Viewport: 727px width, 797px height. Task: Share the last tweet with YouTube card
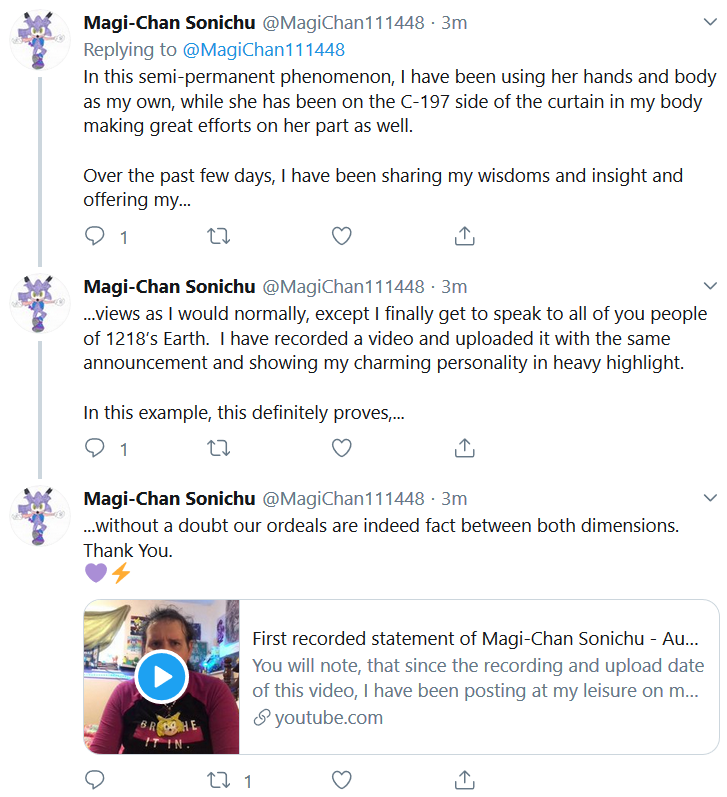coord(465,780)
